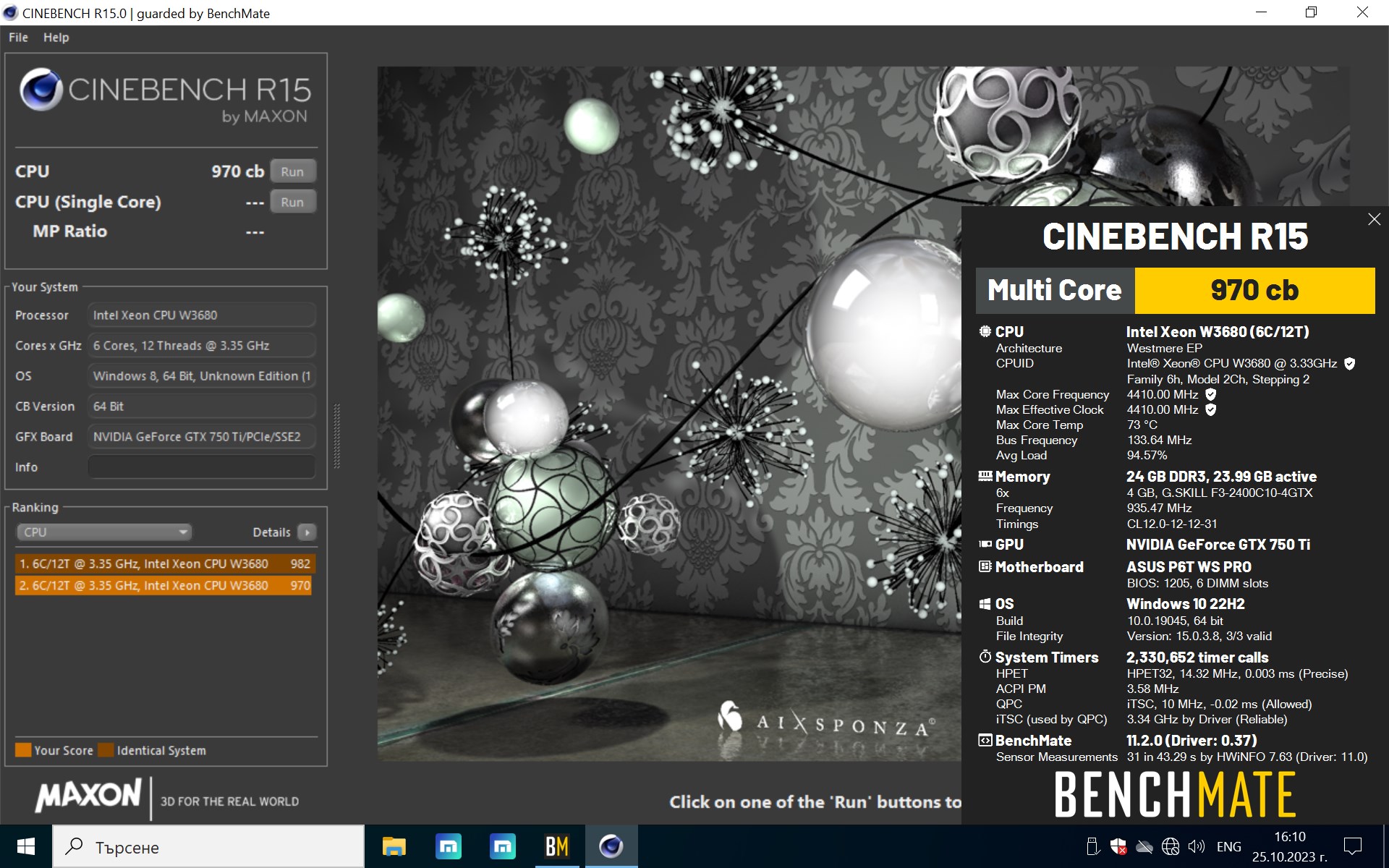Viewport: 1389px width, 868px height.
Task: Switch to Cinebench in the taskbar
Action: click(x=611, y=846)
